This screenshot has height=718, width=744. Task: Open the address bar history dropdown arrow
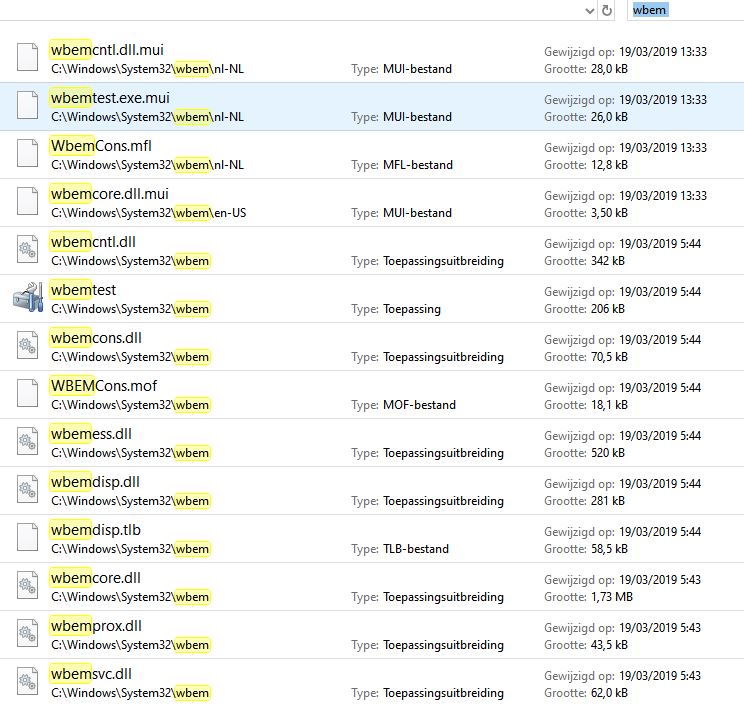pyautogui.click(x=589, y=10)
